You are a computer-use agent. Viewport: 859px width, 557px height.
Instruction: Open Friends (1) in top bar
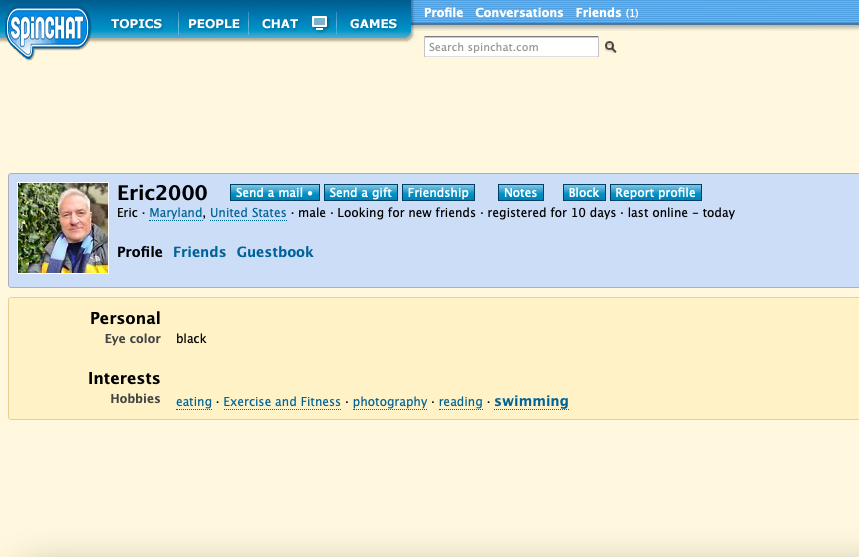click(x=606, y=13)
